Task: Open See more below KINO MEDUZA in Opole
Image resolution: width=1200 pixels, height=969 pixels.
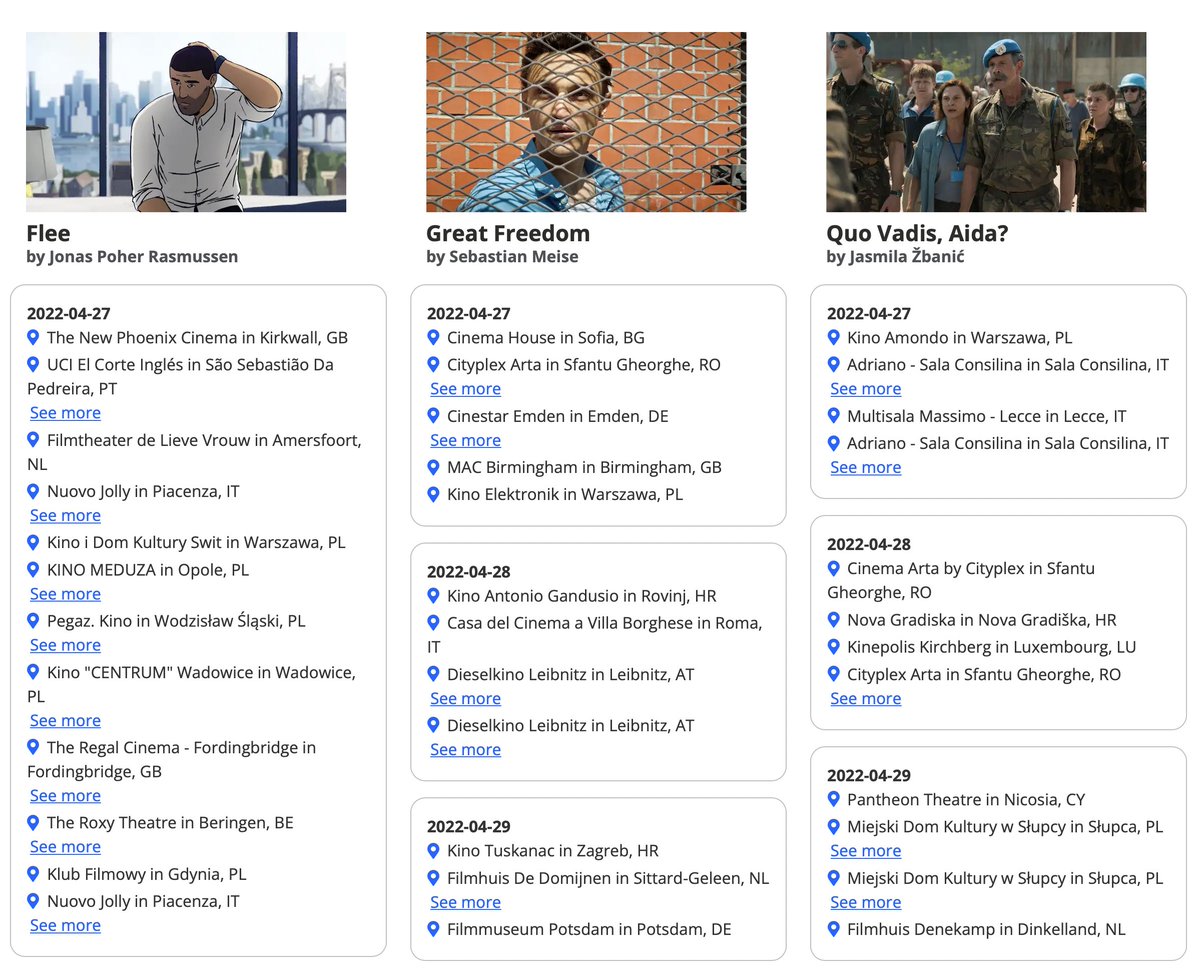Action: coord(65,594)
